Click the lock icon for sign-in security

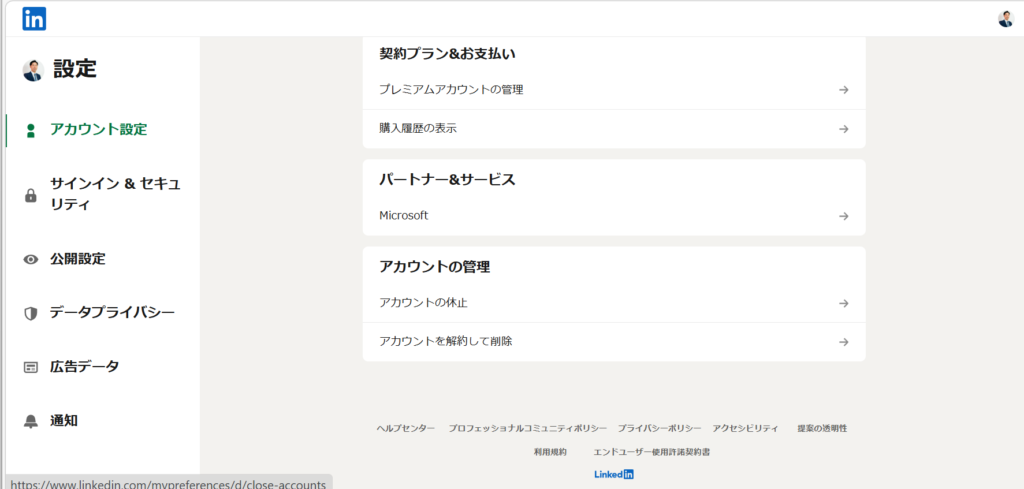30,195
